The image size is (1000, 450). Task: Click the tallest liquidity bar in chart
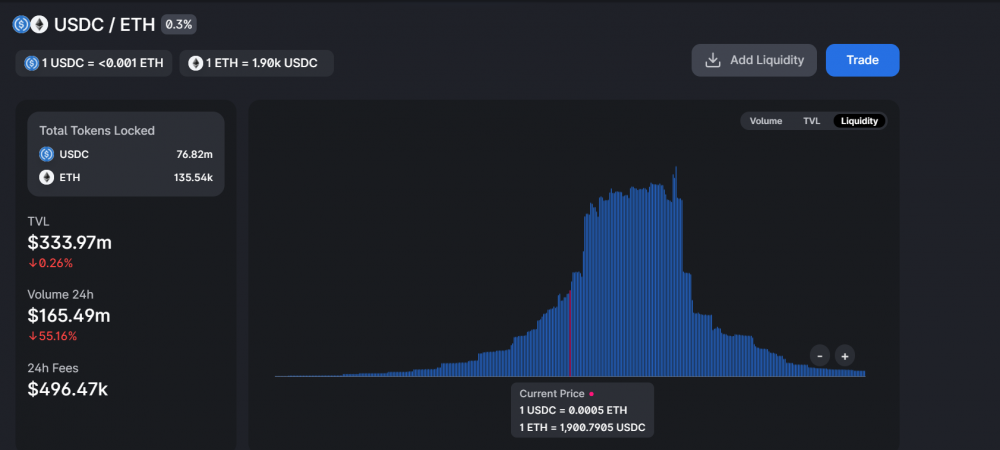tap(675, 272)
